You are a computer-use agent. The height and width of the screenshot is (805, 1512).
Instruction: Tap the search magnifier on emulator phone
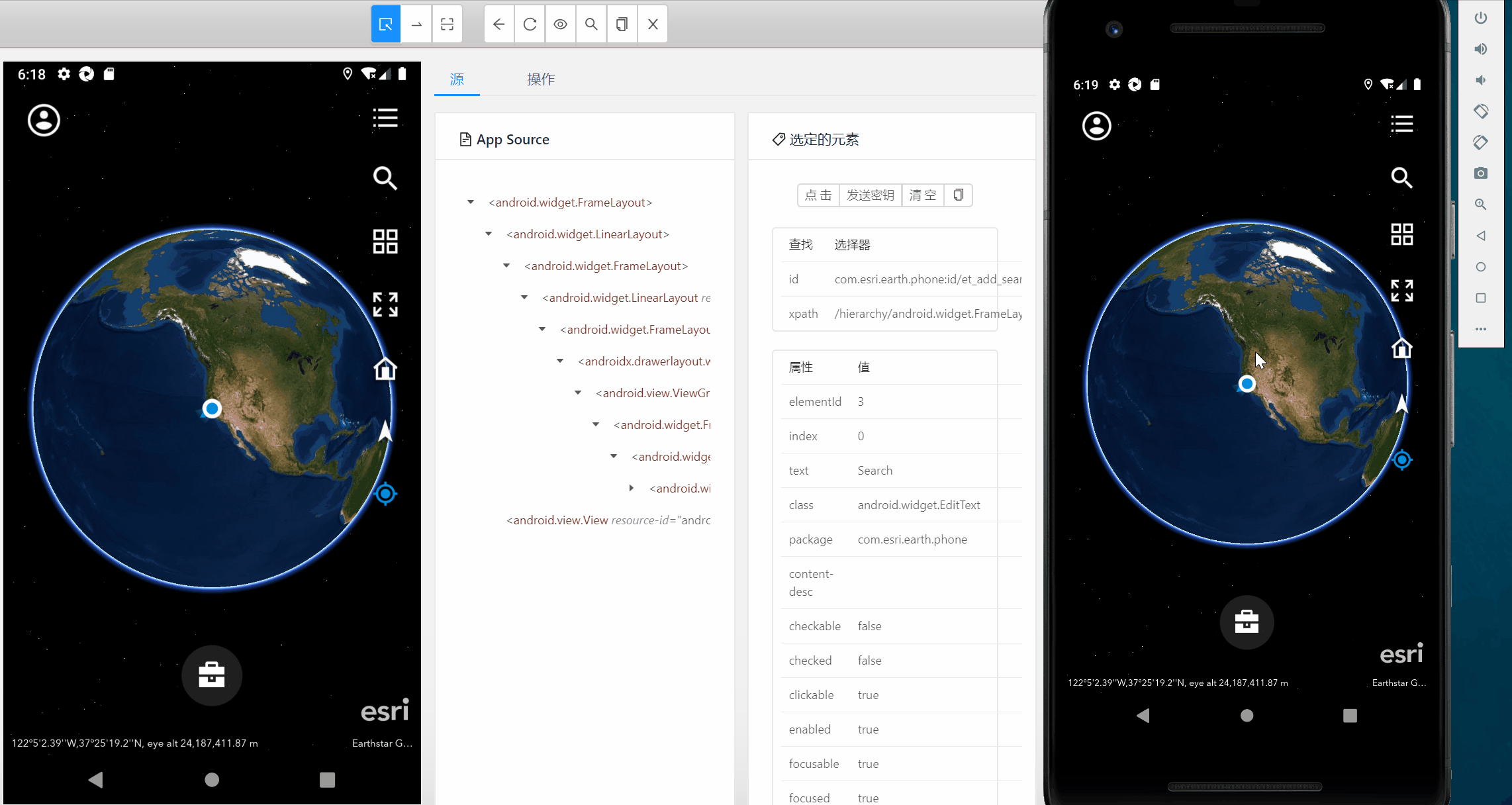click(x=1402, y=177)
